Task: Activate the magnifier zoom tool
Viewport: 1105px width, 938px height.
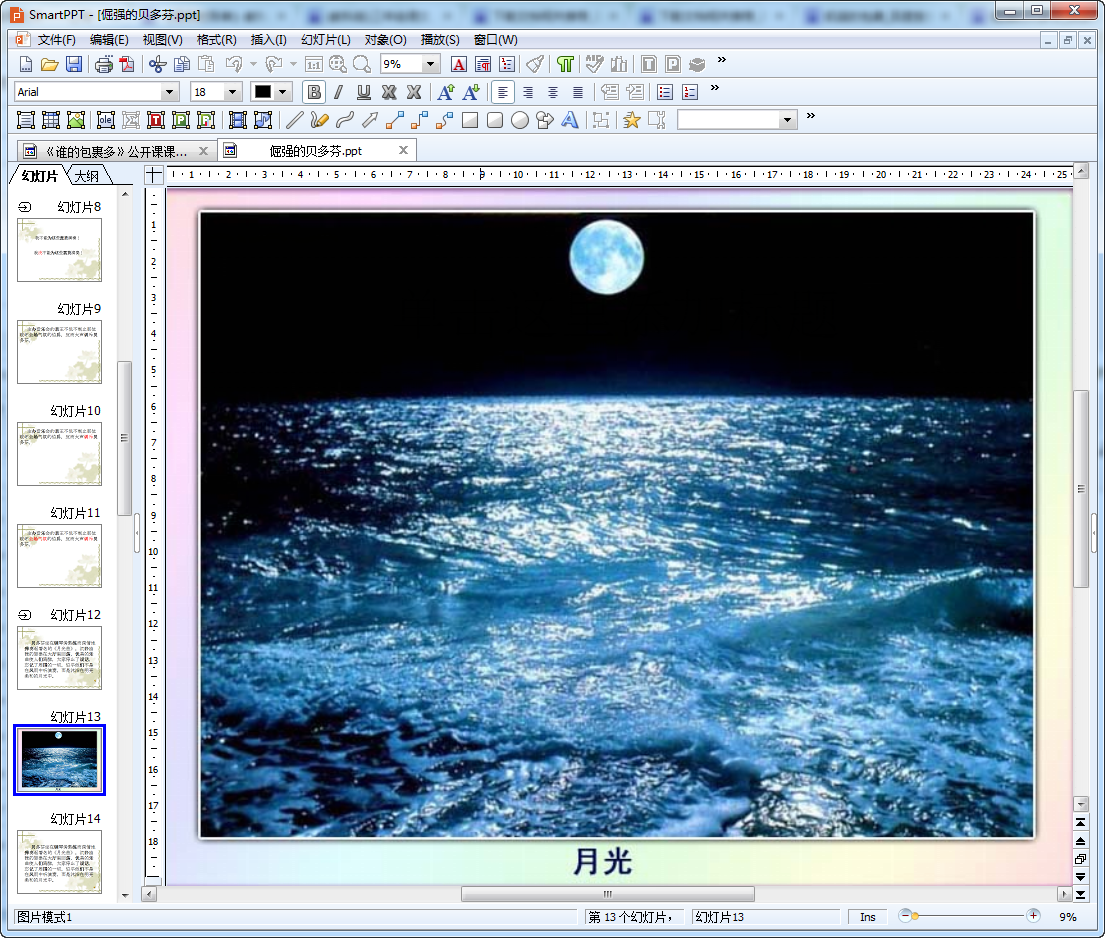Action: [x=362, y=64]
